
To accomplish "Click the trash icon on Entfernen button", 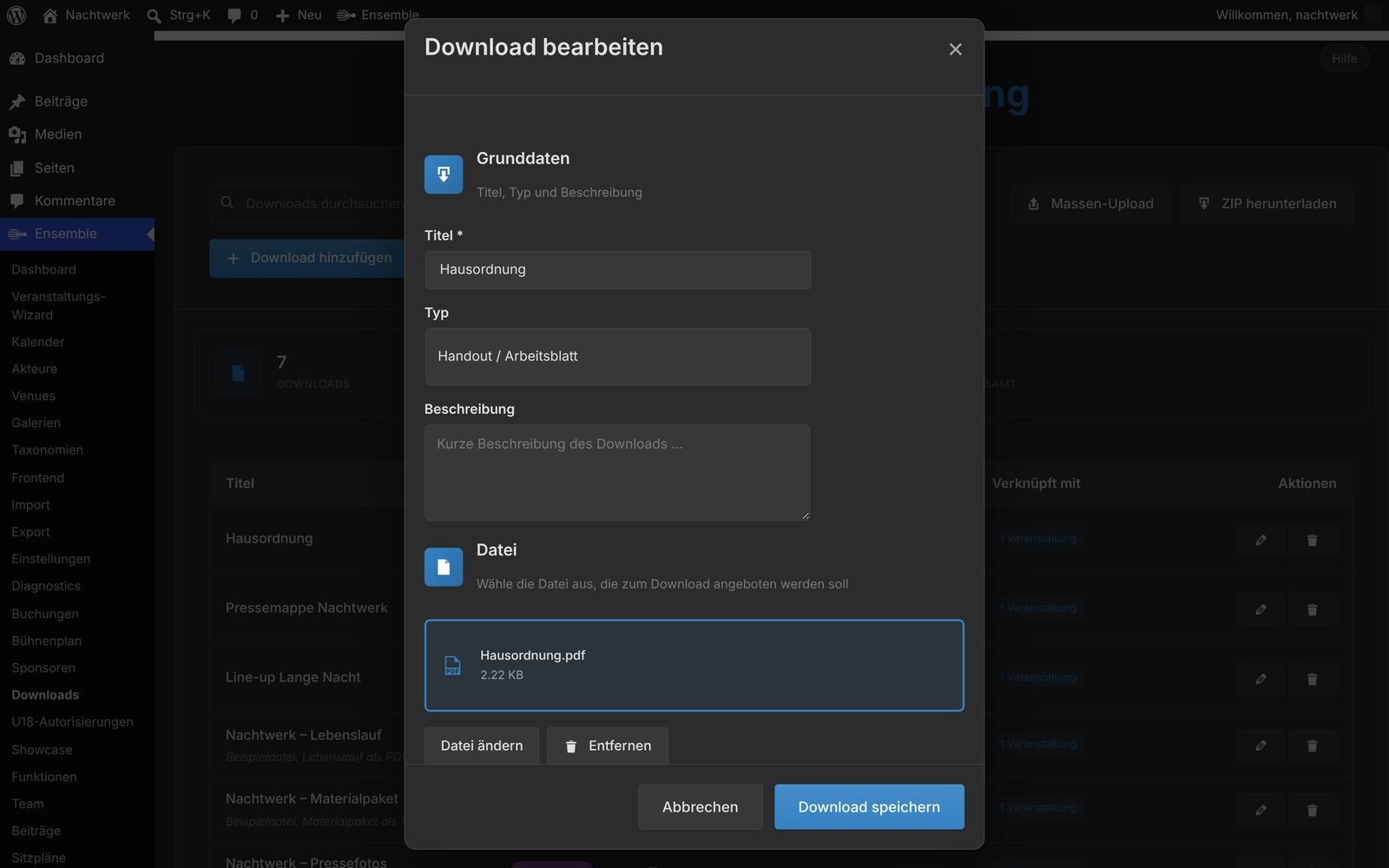I will [571, 746].
